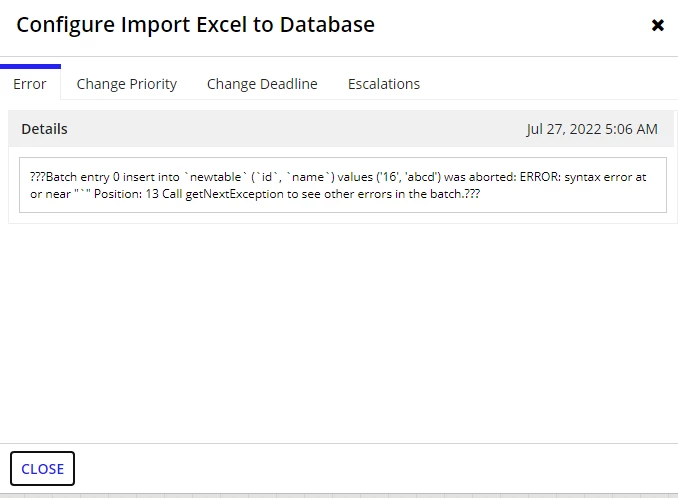Select the Error tab
678x498 pixels.
[30, 84]
